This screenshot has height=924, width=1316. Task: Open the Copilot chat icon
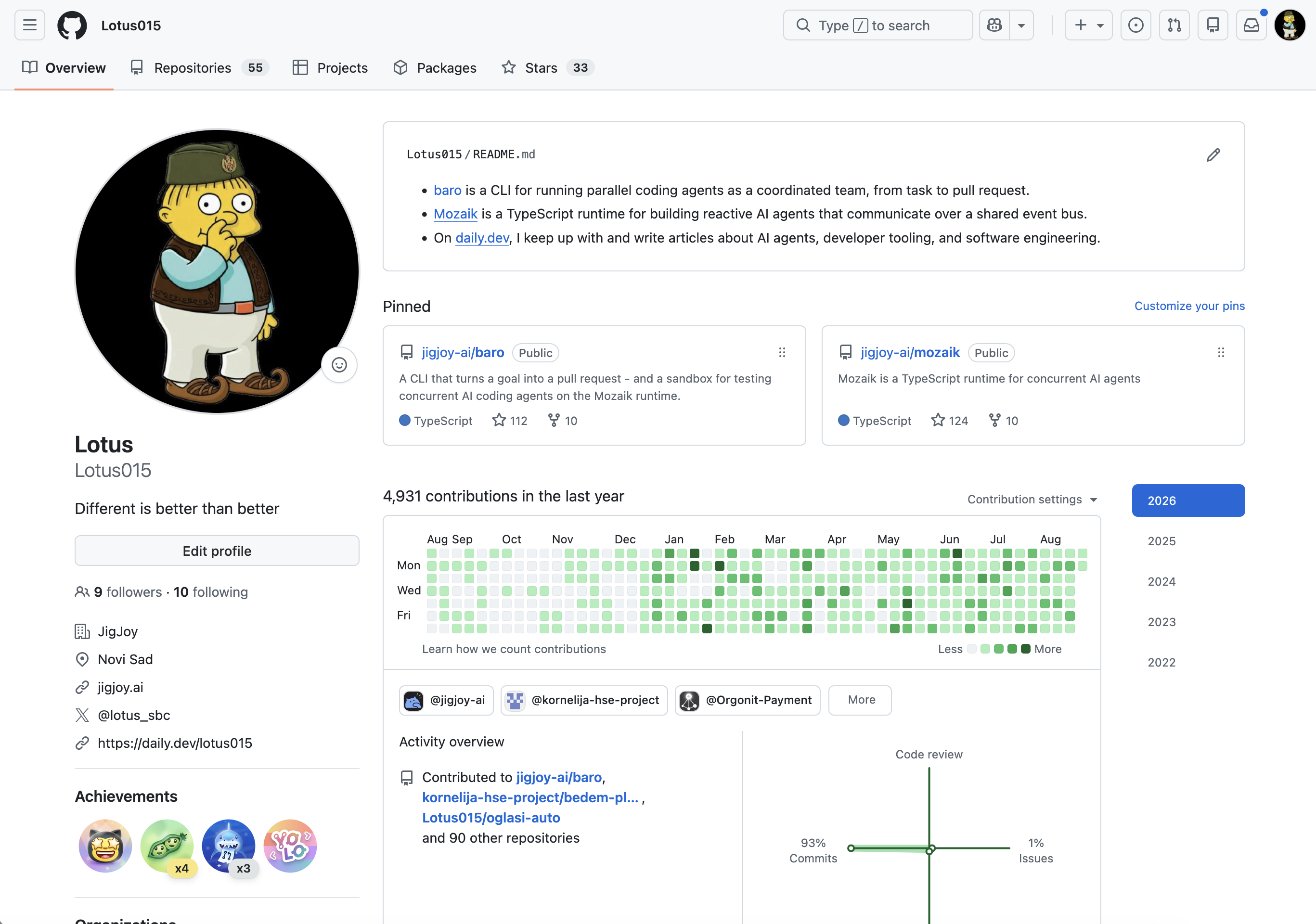pos(994,25)
